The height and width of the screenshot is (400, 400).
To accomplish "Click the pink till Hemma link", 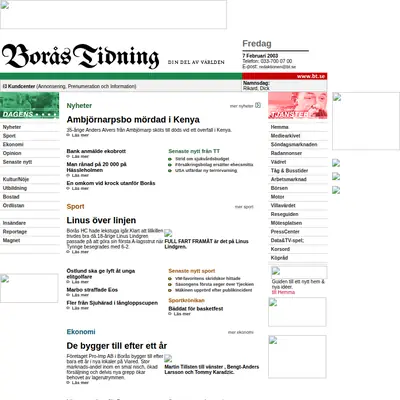I will point(283,292).
